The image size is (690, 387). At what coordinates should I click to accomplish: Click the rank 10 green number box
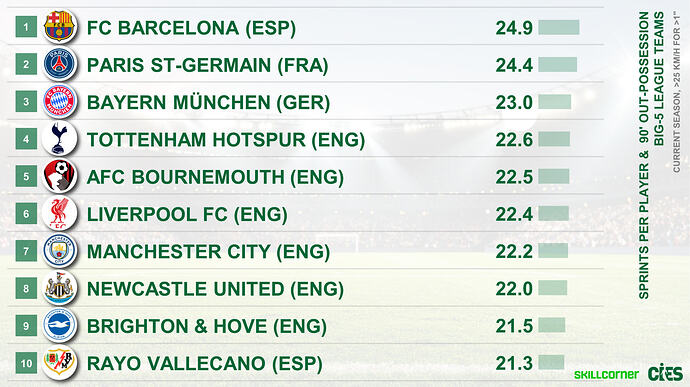26,363
